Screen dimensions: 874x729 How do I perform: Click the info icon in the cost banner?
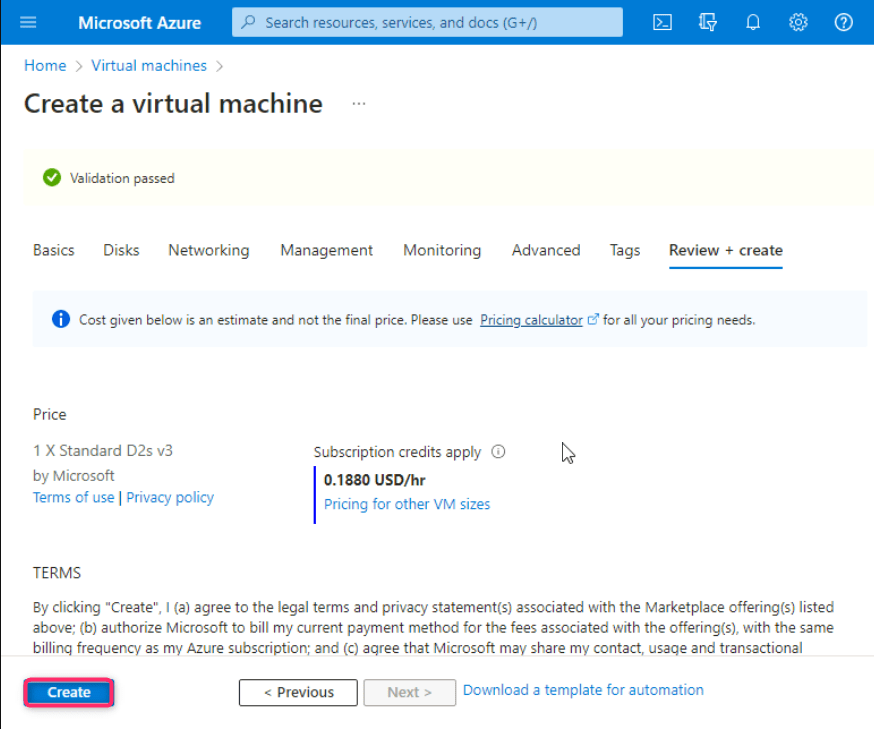click(61, 320)
